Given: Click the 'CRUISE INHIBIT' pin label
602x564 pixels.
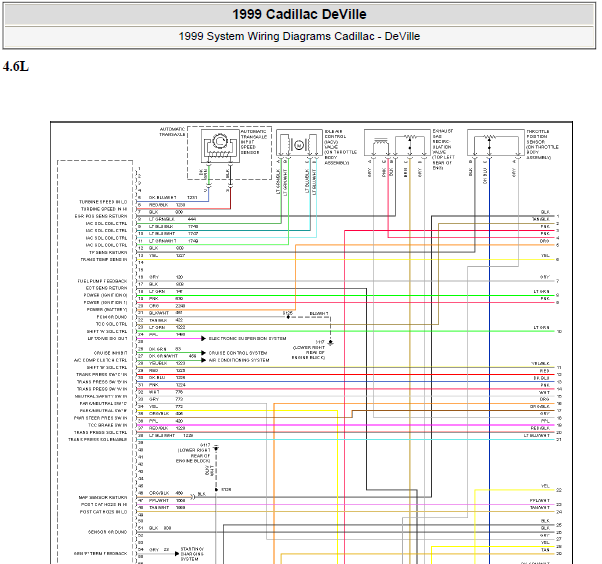Looking at the screenshot, I should [110, 353].
